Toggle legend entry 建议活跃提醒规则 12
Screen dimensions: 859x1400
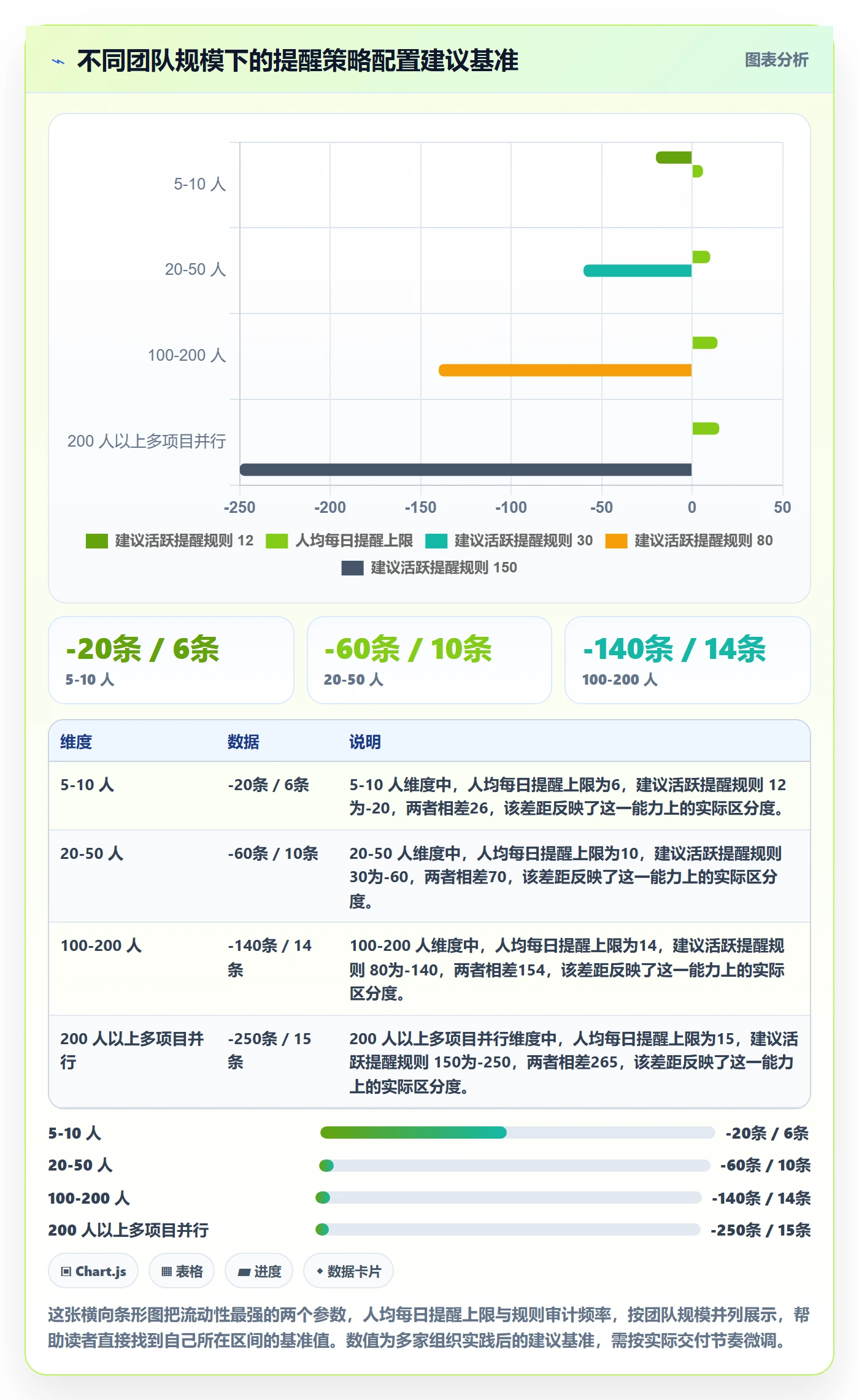coord(169,540)
